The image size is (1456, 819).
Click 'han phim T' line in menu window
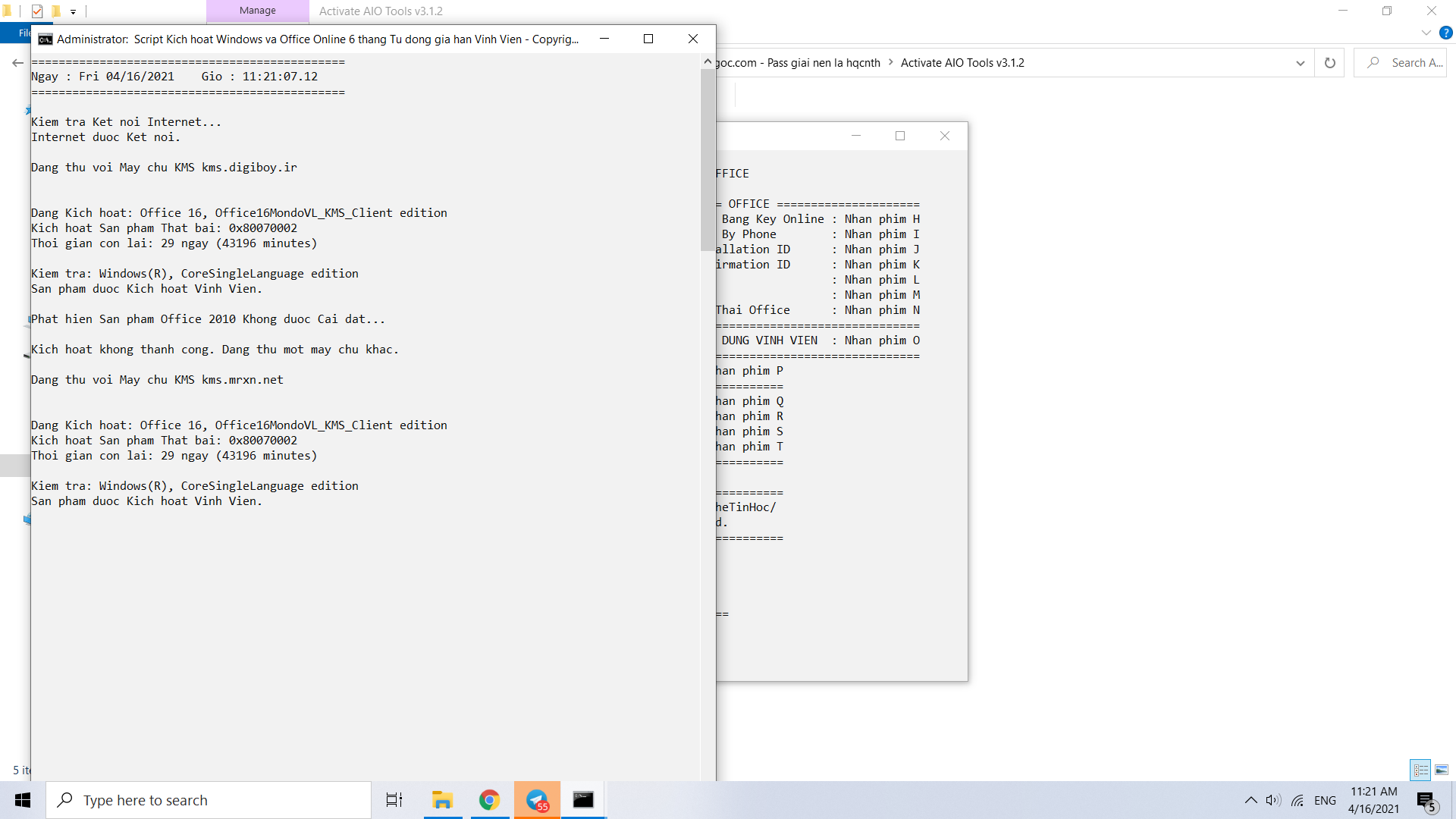point(749,447)
